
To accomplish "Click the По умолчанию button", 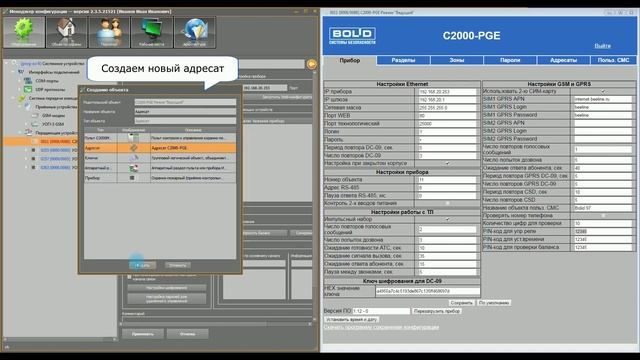I will pyautogui.click(x=494, y=303).
